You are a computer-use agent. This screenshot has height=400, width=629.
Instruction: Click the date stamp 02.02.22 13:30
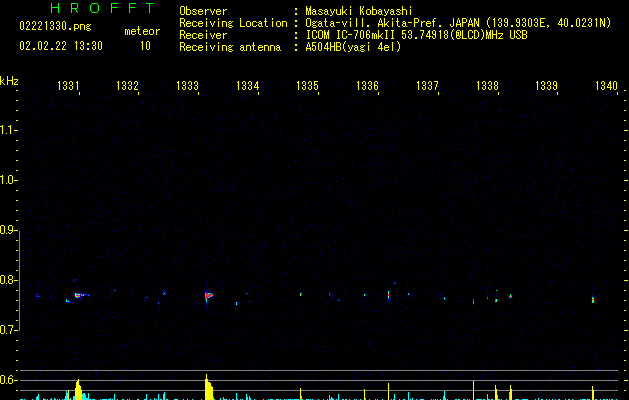pos(61,46)
